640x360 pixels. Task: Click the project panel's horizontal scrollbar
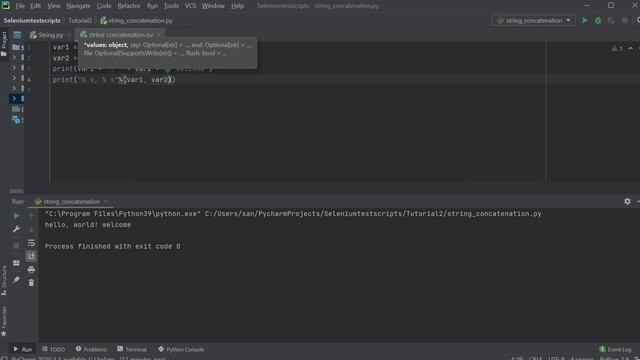click(16, 191)
